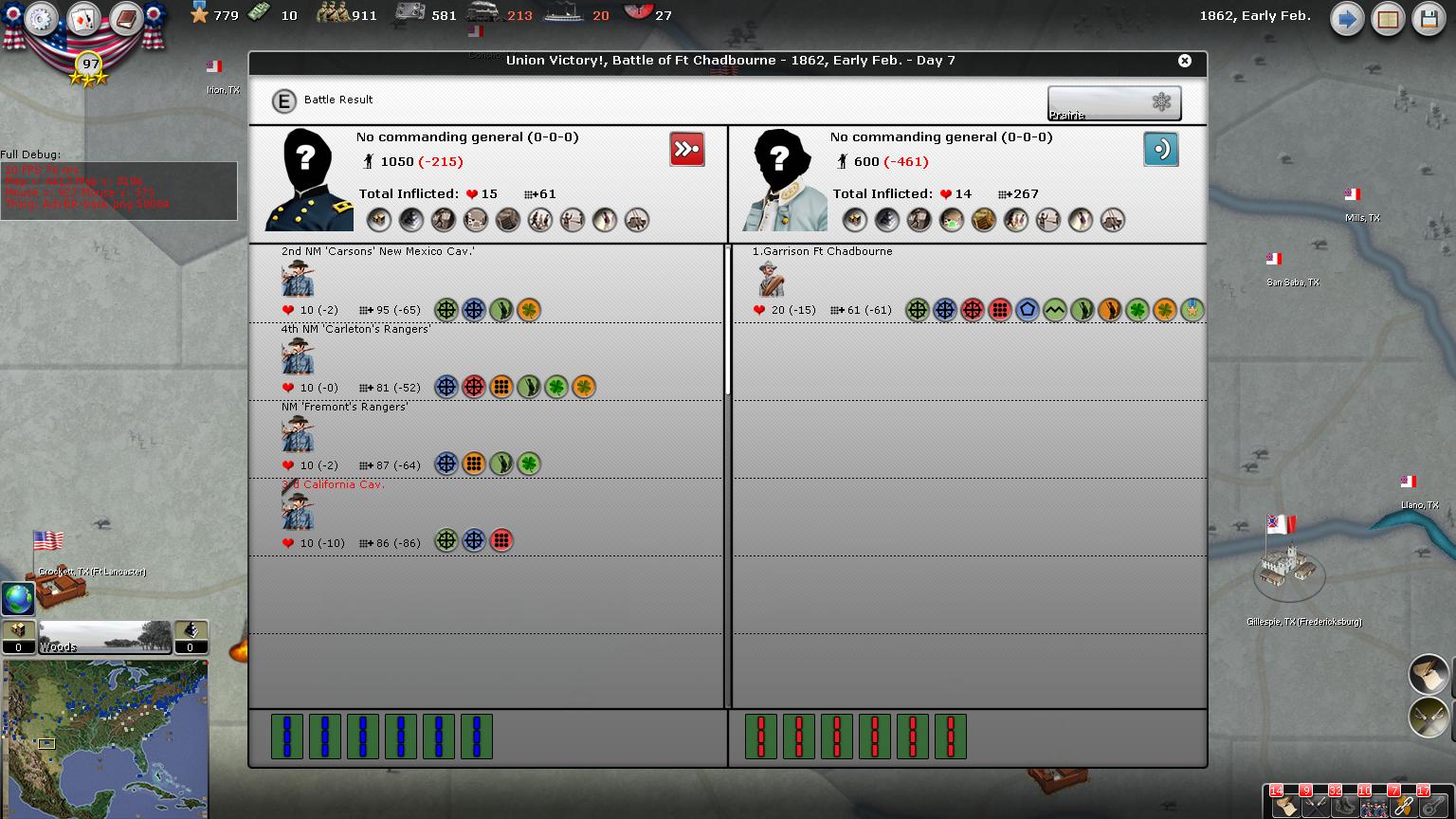Screen dimensions: 1456x819
Task: Toggle the red Union attack posture button
Action: [686, 150]
